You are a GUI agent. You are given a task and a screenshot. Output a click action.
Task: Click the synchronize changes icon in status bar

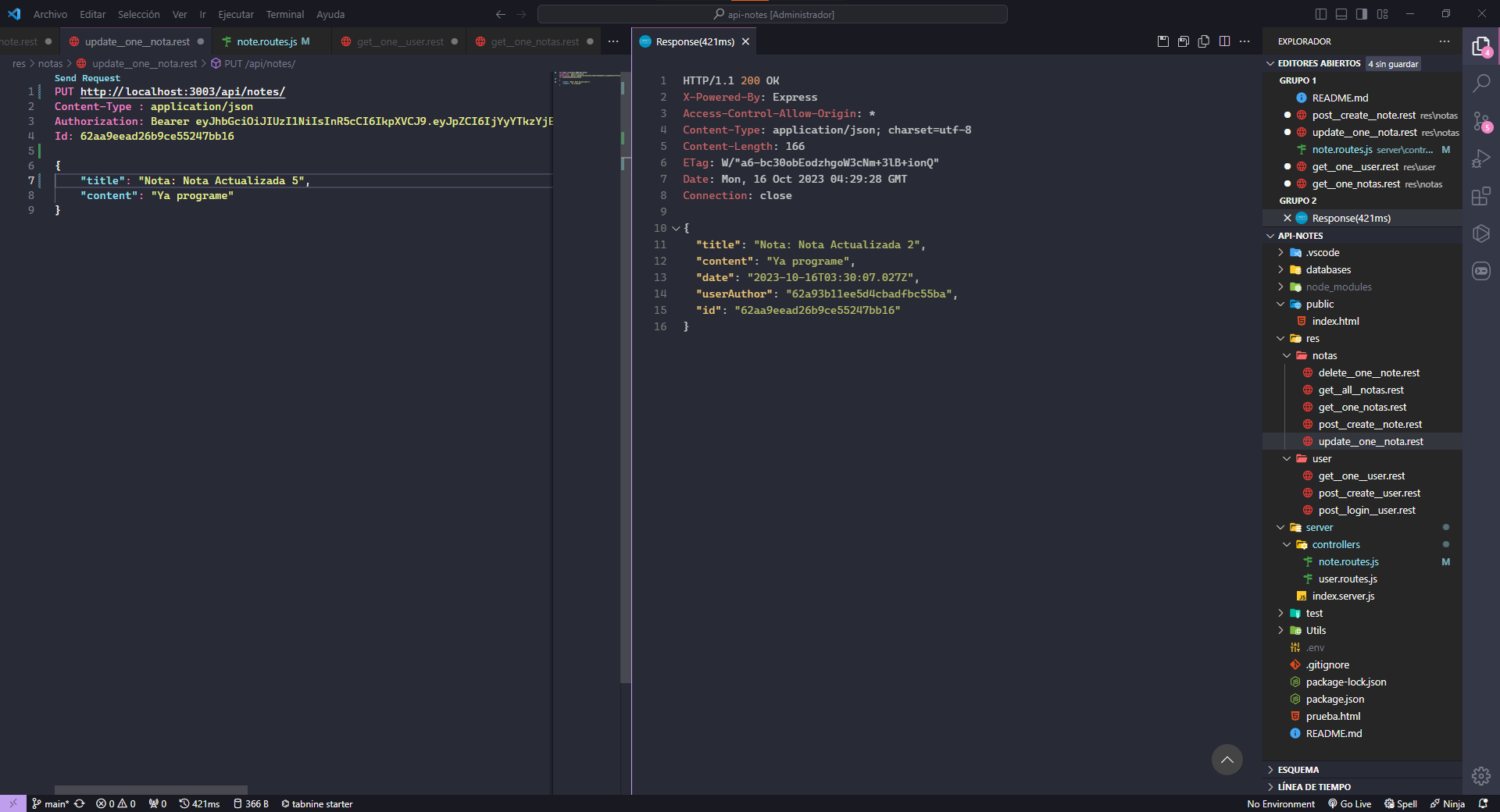(80, 803)
